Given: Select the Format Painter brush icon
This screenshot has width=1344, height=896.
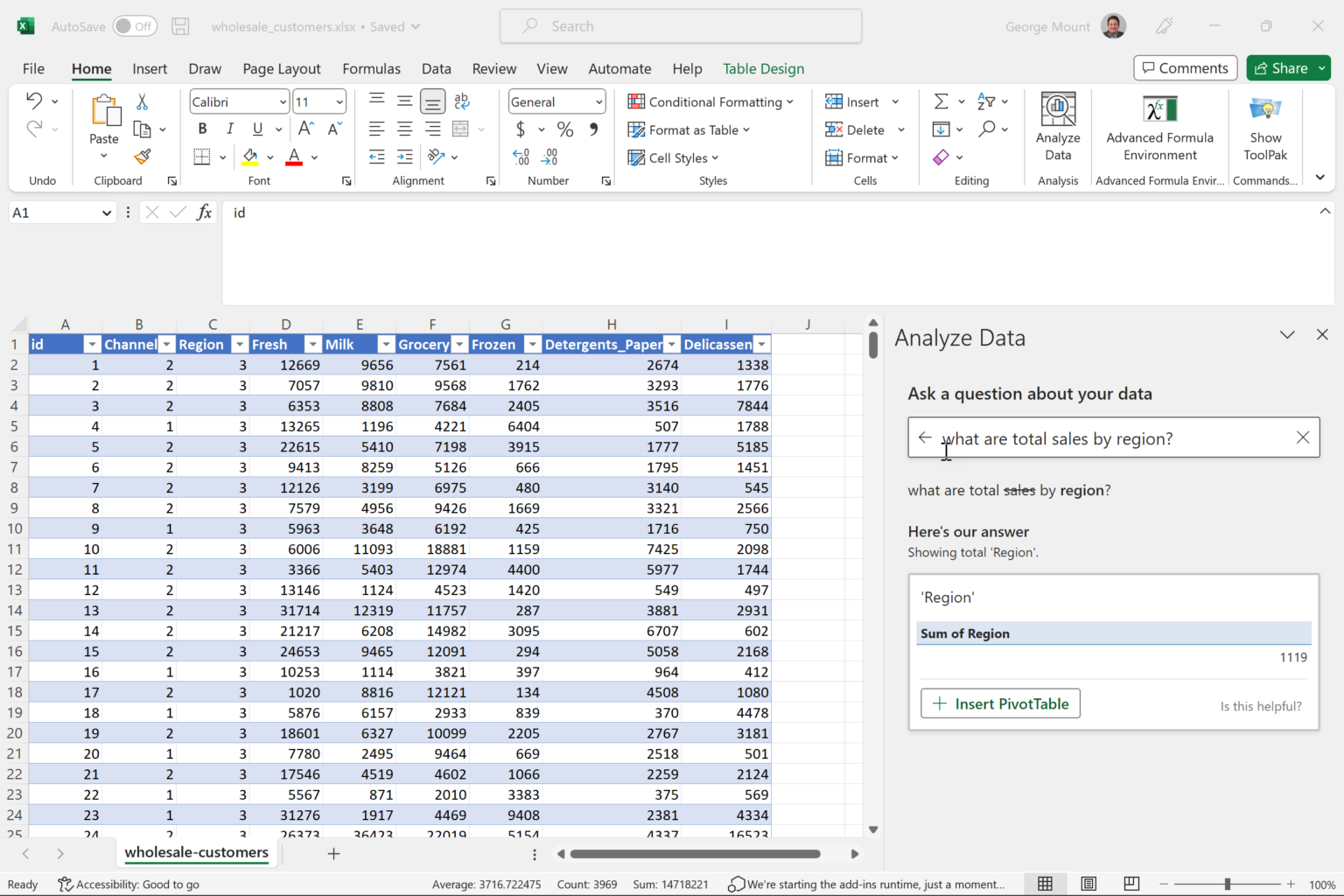Looking at the screenshot, I should click(143, 157).
